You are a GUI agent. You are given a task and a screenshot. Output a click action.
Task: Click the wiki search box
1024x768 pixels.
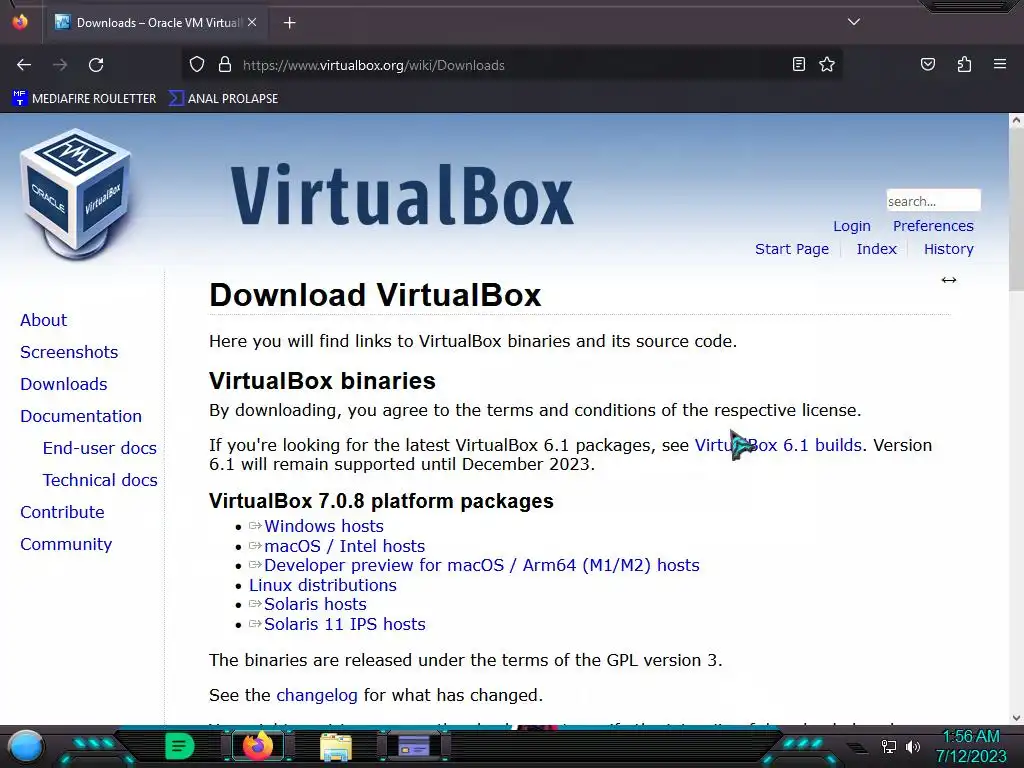tap(933, 200)
